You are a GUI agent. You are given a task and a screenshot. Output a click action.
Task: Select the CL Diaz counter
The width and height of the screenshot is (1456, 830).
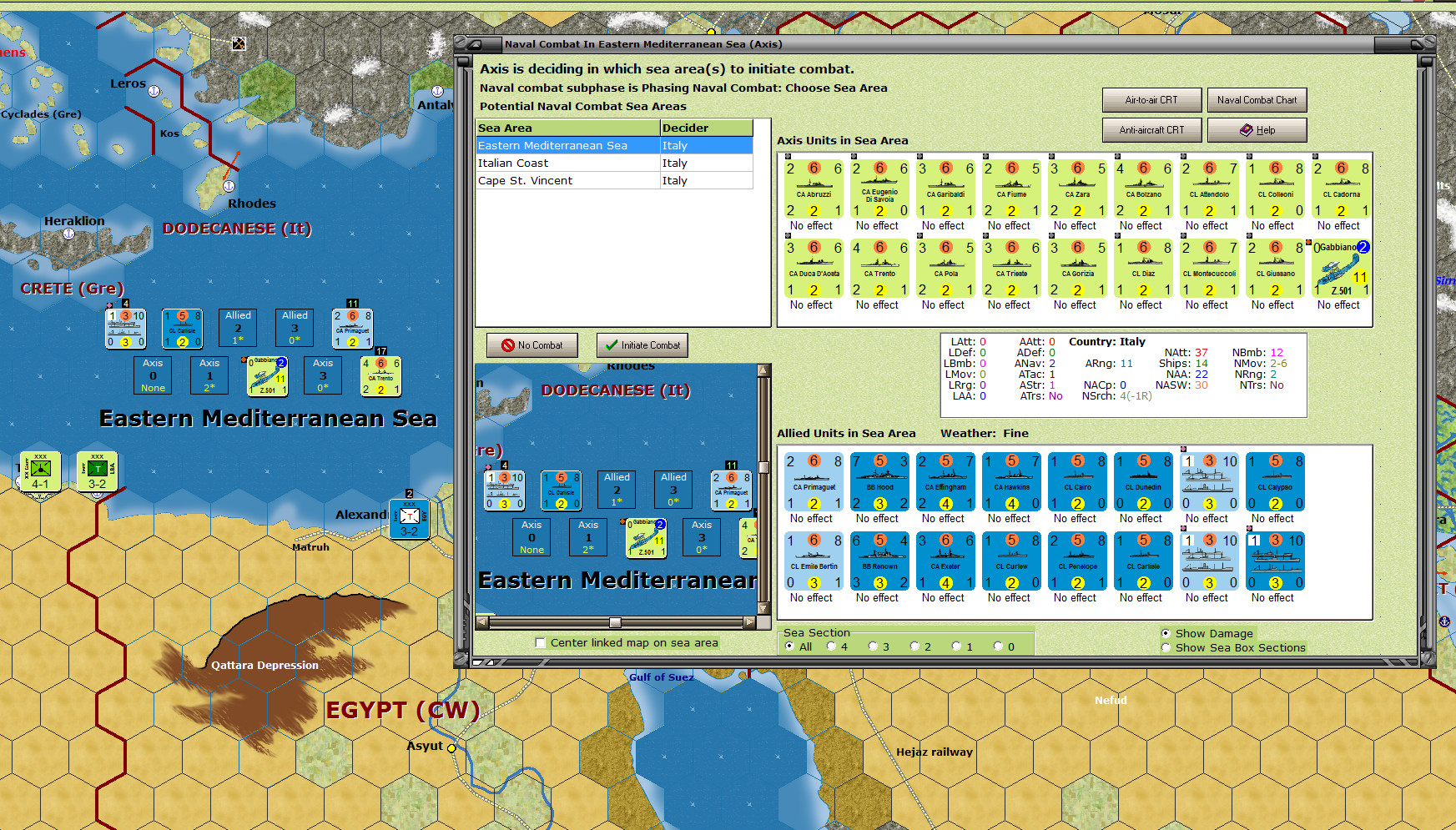tap(1143, 269)
